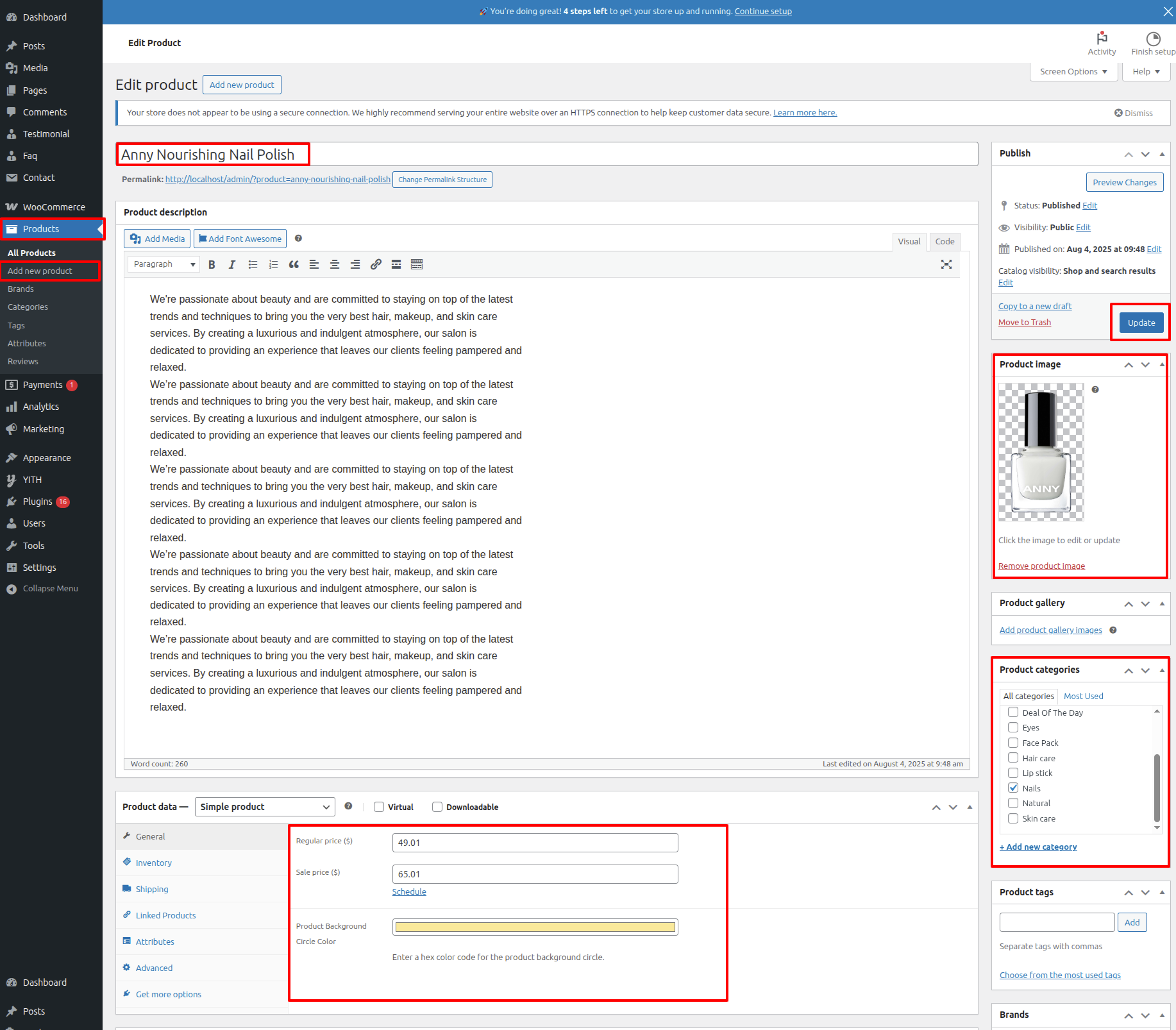Switch to the Code editor tab

944,242
